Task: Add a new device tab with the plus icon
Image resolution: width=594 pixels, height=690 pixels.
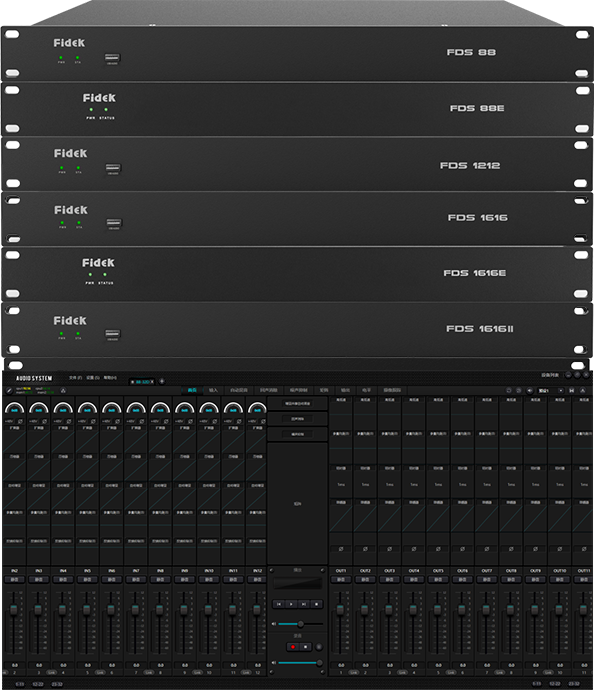Action: [161, 381]
